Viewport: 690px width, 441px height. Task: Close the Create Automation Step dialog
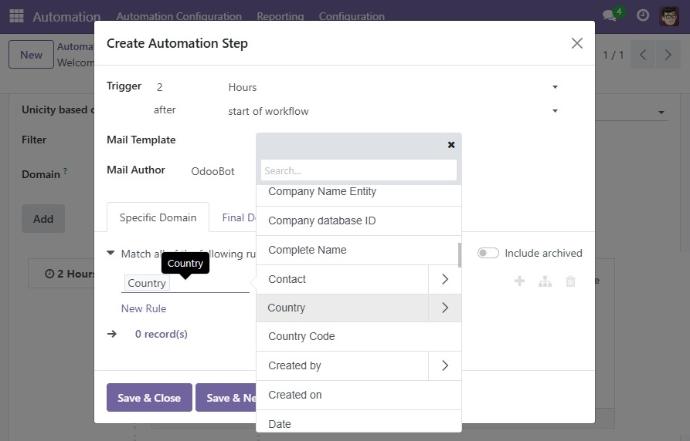(x=577, y=43)
